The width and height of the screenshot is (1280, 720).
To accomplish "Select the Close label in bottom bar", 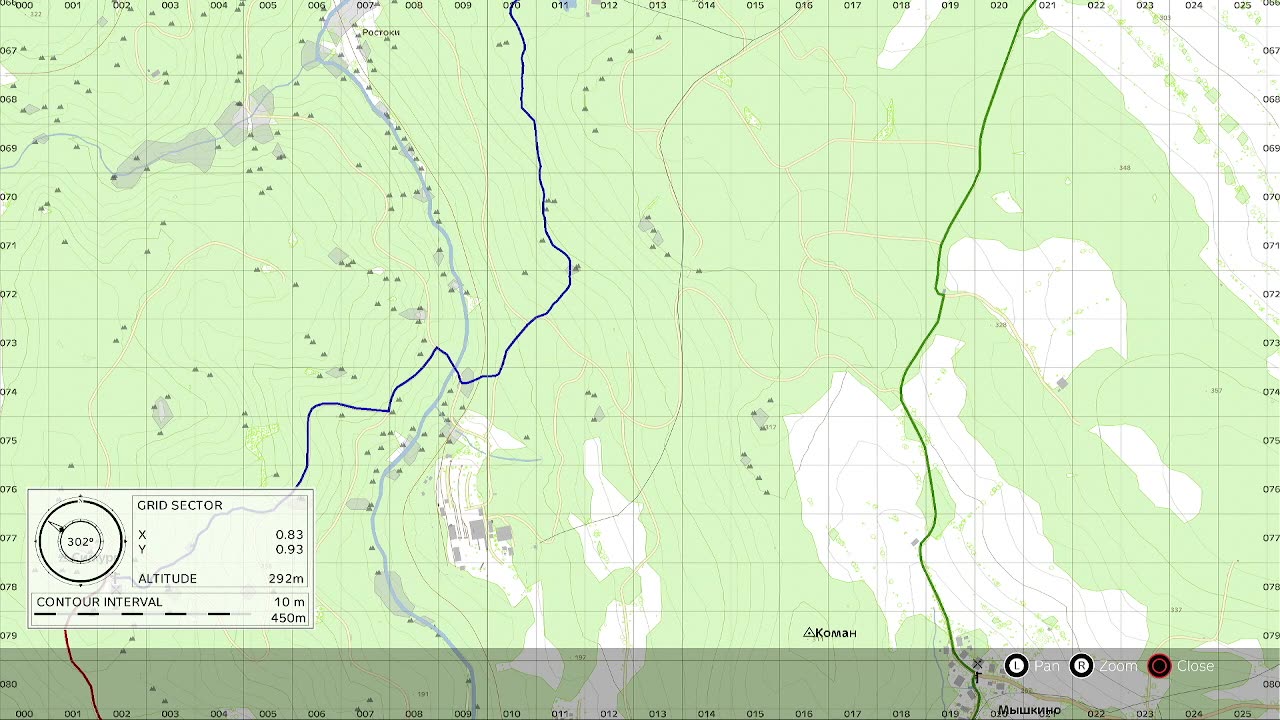I will tap(1195, 666).
